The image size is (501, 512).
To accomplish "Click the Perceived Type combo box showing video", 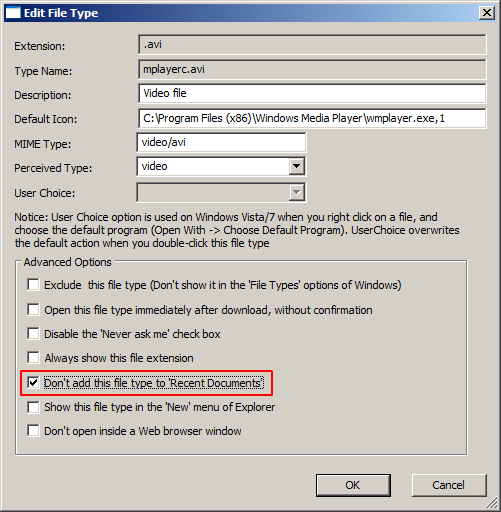I will pyautogui.click(x=221, y=166).
